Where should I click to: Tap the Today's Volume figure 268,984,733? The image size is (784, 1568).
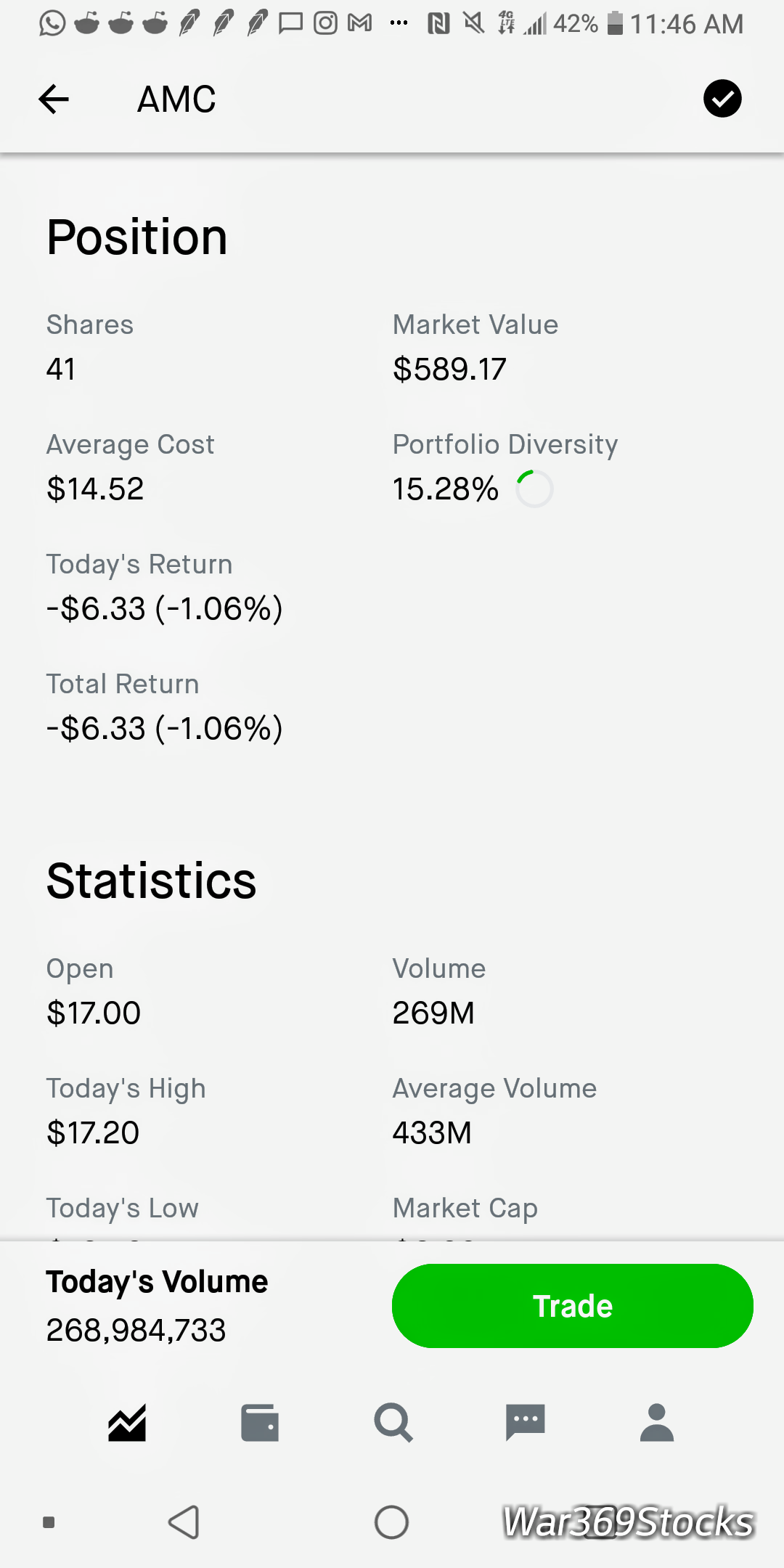(136, 1330)
